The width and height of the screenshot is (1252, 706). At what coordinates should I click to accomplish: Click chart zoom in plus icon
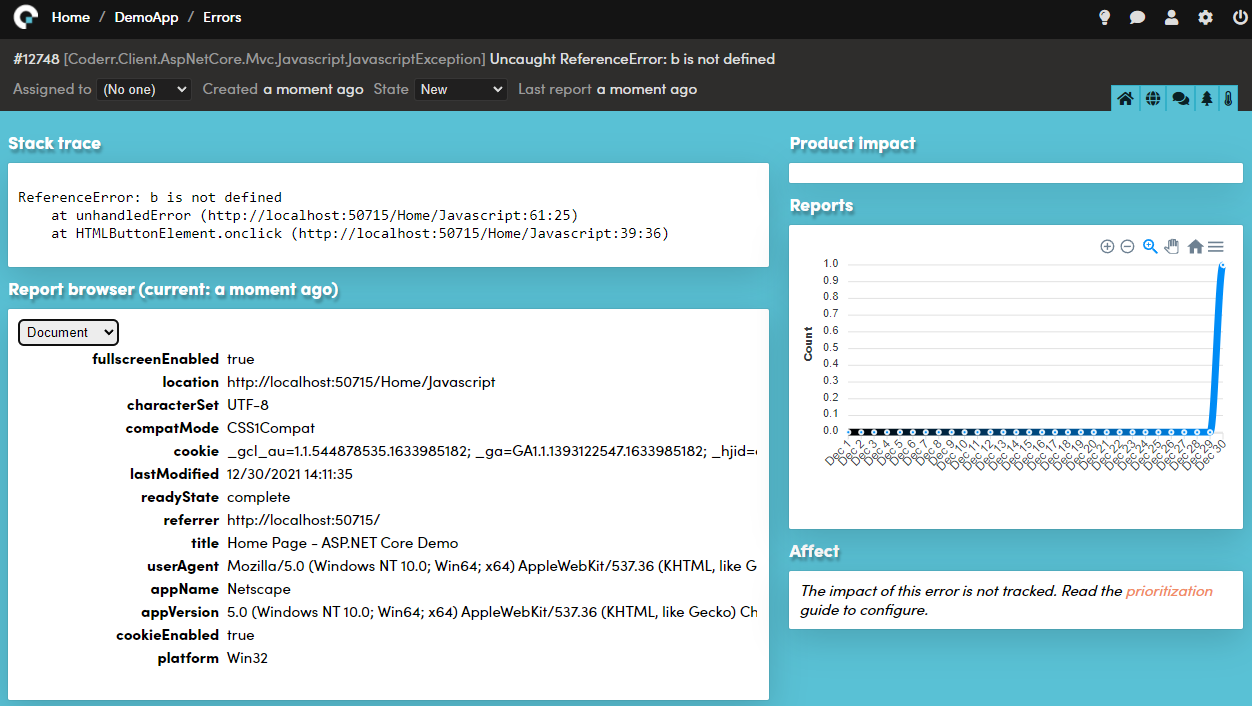coord(1107,246)
